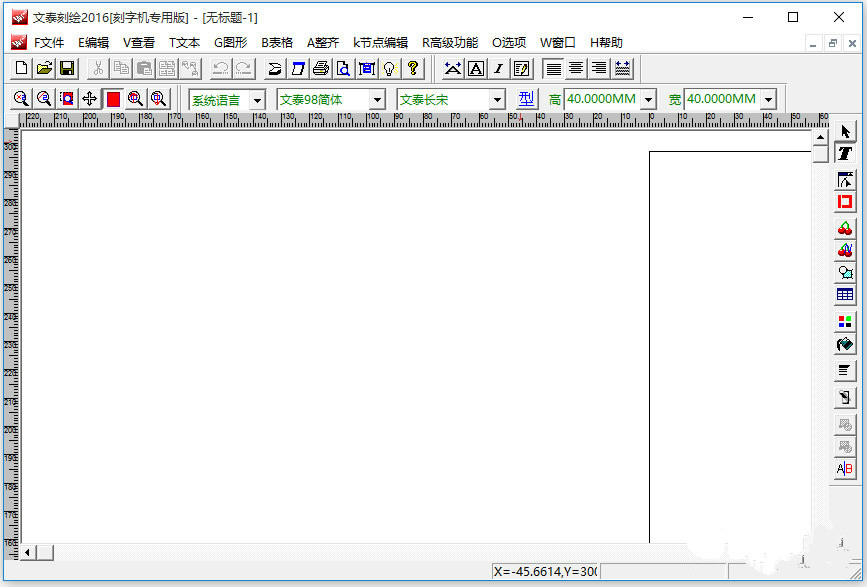This screenshot has width=867, height=587.
Task: Click the blue 型 font style button
Action: pyautogui.click(x=526, y=99)
